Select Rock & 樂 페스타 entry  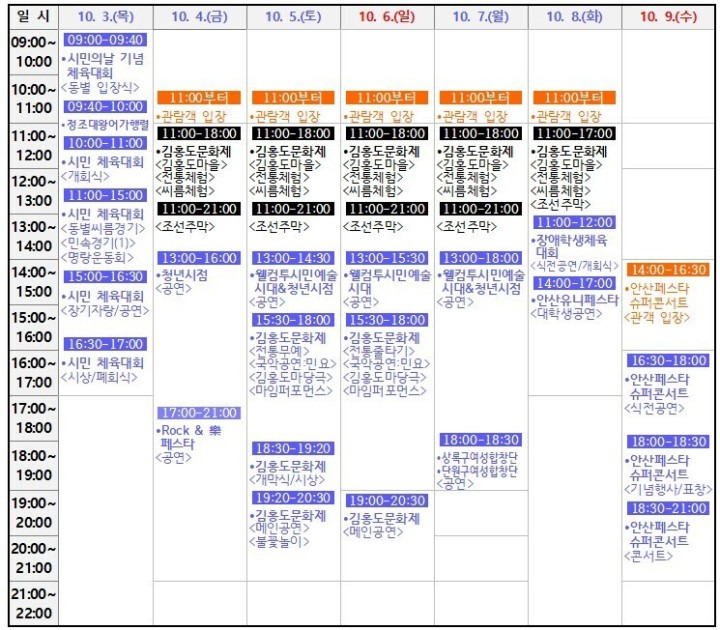[x=189, y=437]
